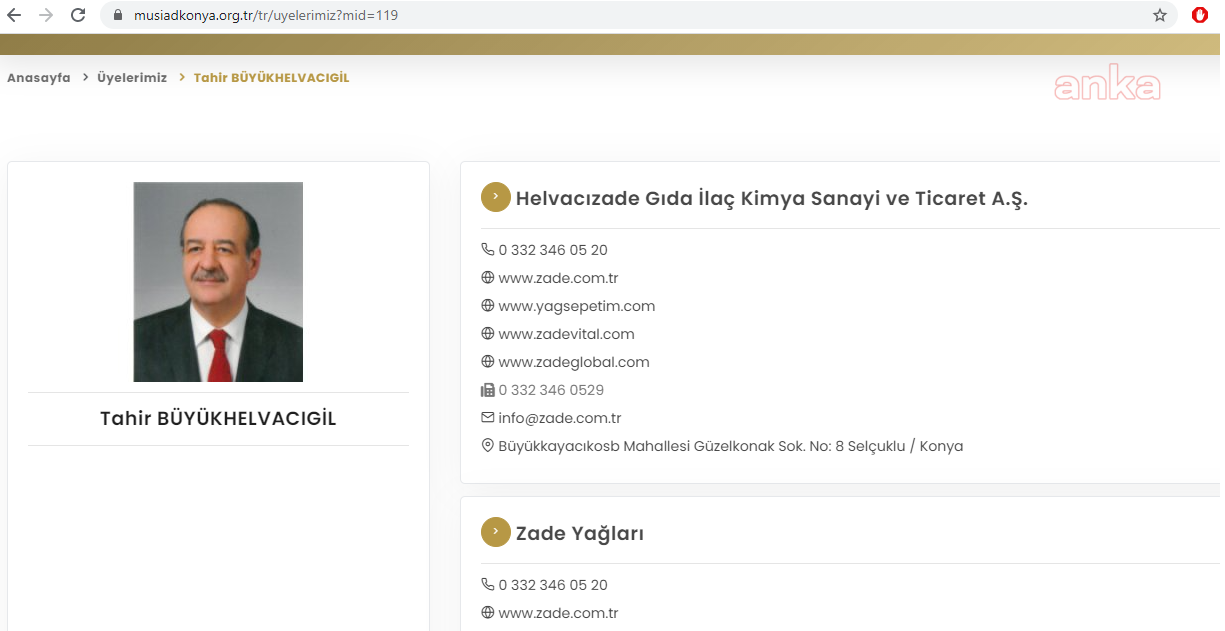Viewport: 1225px width, 631px height.
Task: Click info@zade.com.tr email address
Action: click(x=559, y=418)
